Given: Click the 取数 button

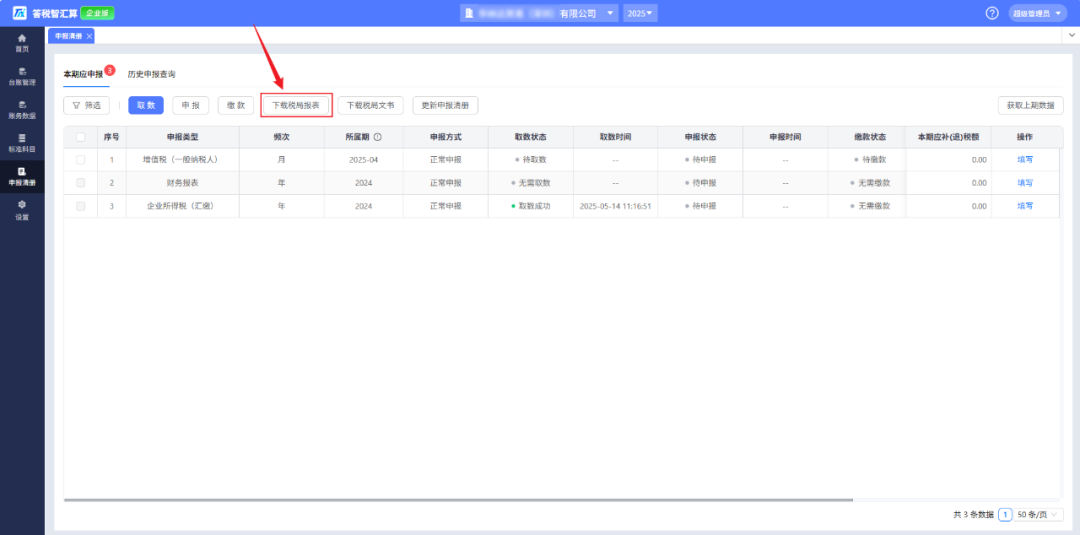Looking at the screenshot, I should (146, 105).
